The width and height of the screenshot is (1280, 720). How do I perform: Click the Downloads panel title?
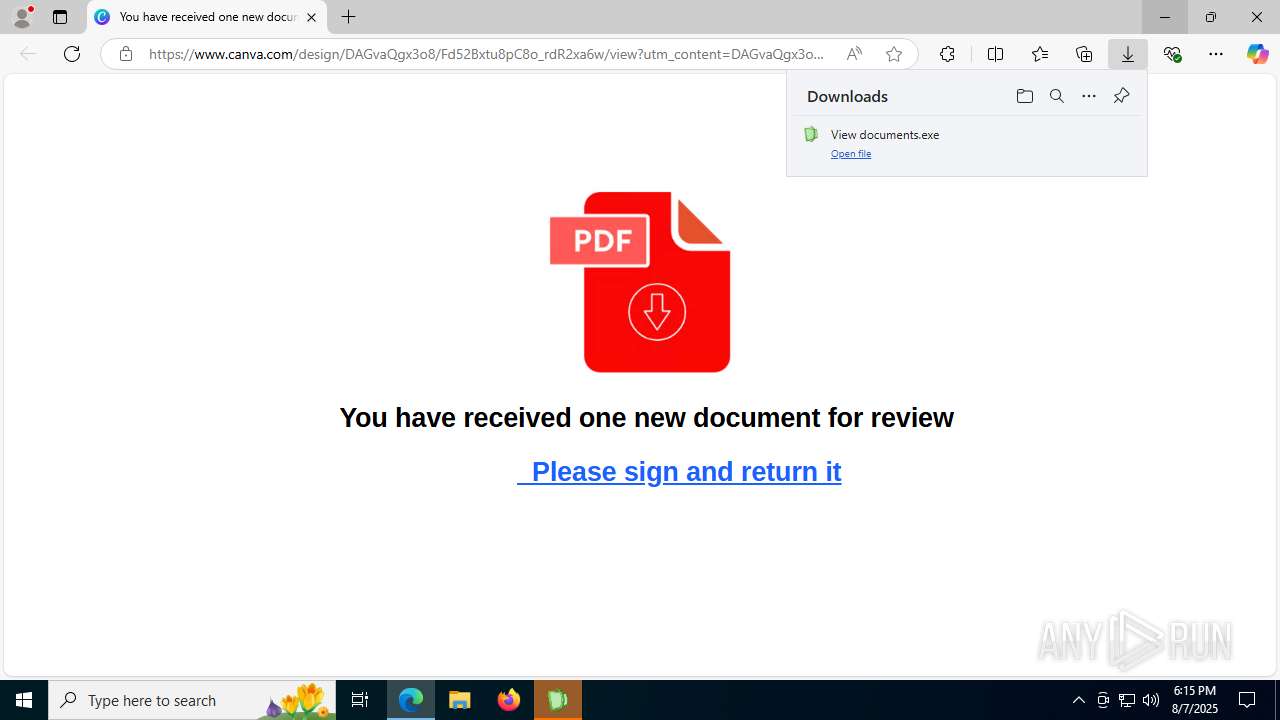[x=847, y=96]
